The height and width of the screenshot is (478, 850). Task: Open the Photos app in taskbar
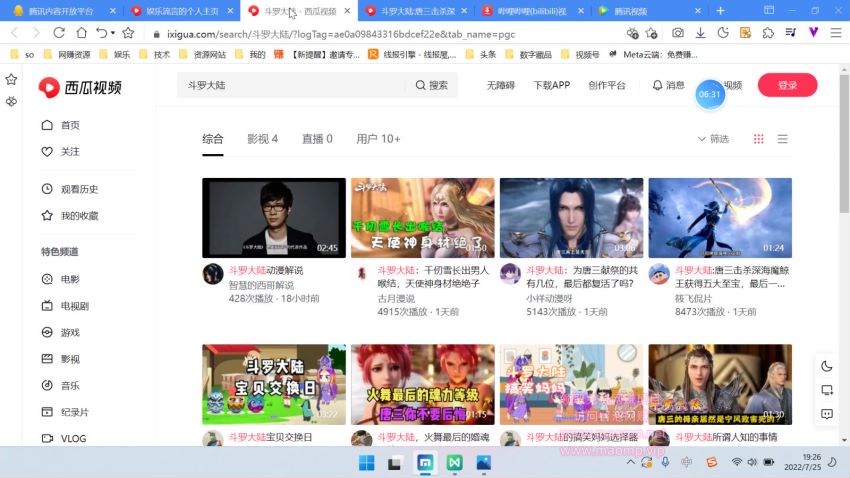tap(483, 463)
